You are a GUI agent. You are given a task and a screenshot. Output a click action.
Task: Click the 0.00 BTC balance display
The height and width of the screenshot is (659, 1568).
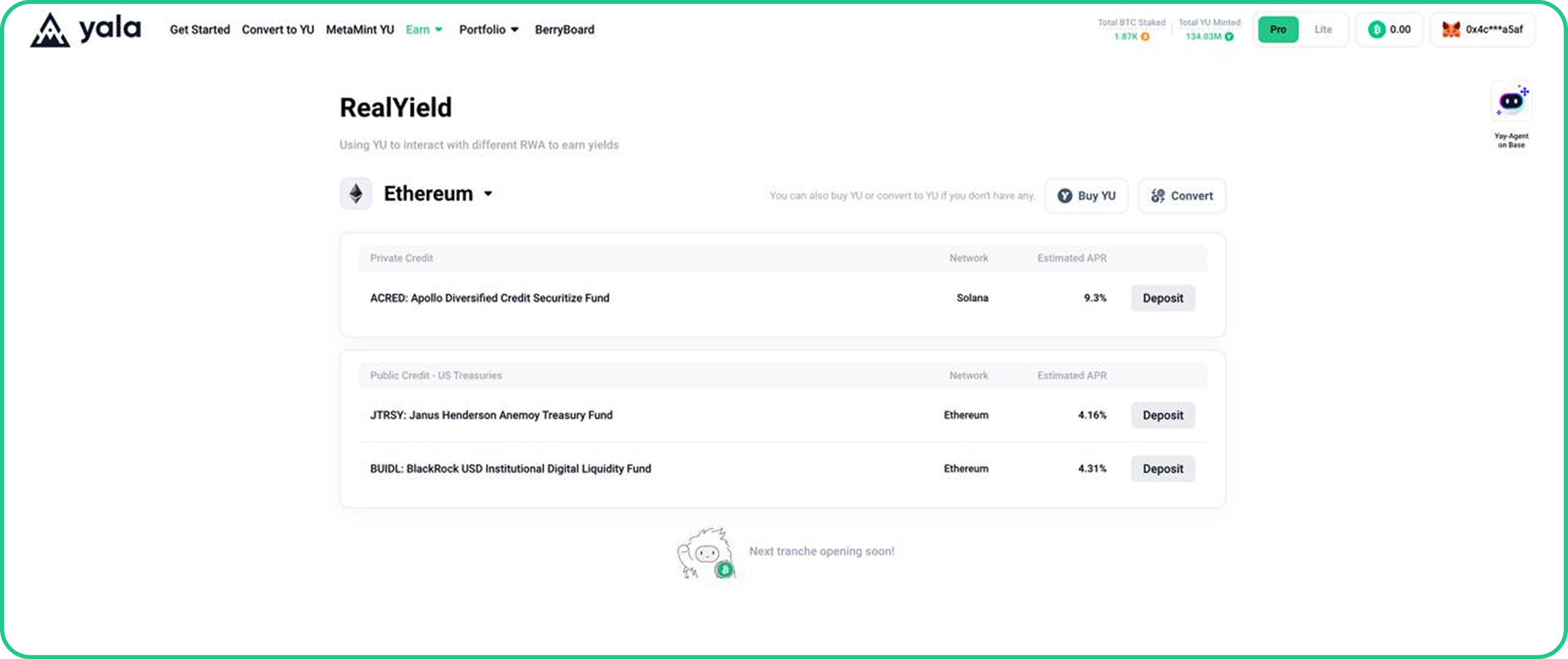point(1389,30)
